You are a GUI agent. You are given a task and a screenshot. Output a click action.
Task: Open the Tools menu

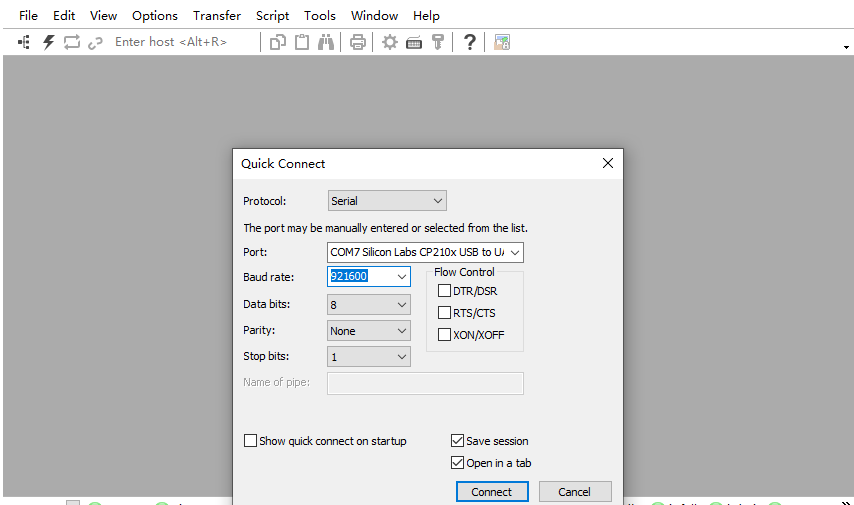pos(320,16)
